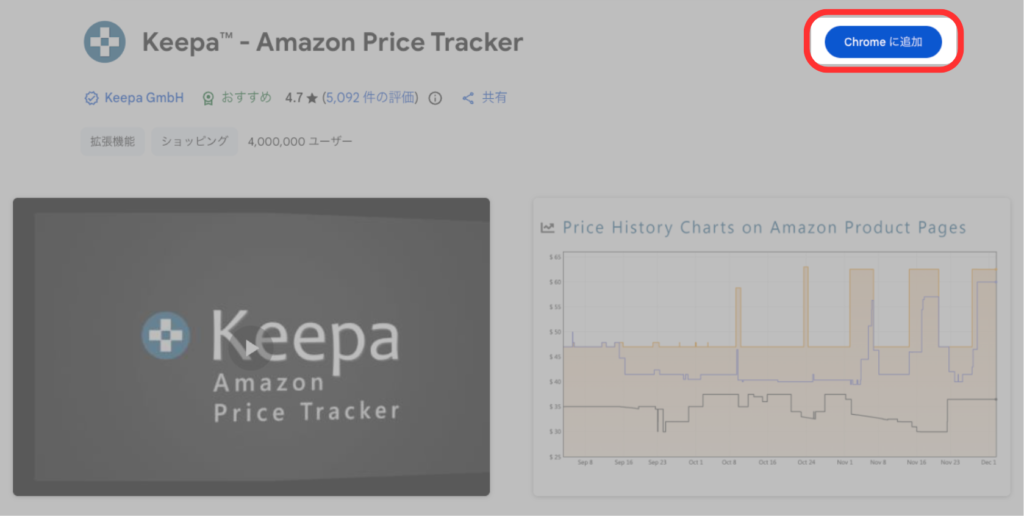The image size is (1024, 516).
Task: Click the info icon after the review count
Action: [435, 98]
